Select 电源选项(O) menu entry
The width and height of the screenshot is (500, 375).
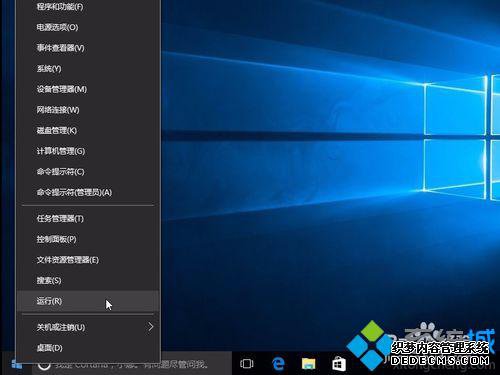coord(88,27)
